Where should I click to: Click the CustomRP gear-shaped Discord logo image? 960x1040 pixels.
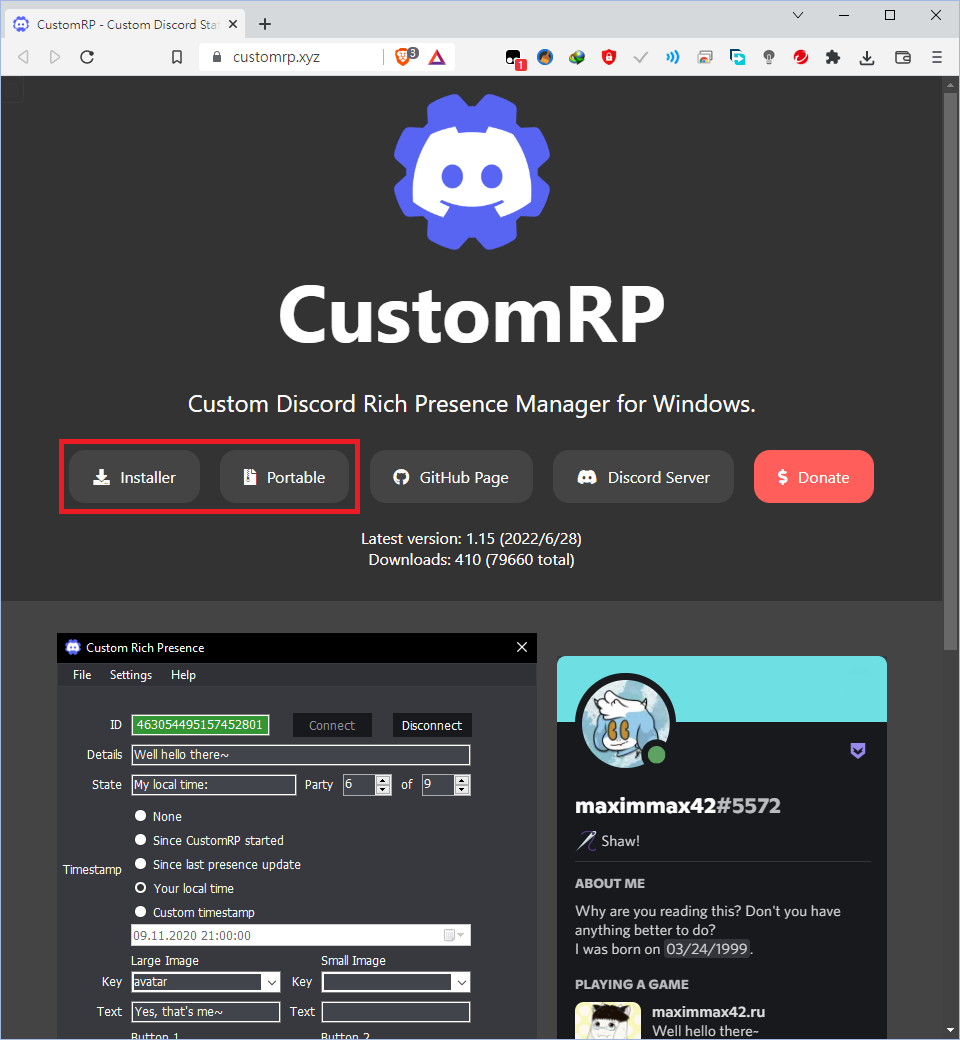click(471, 170)
